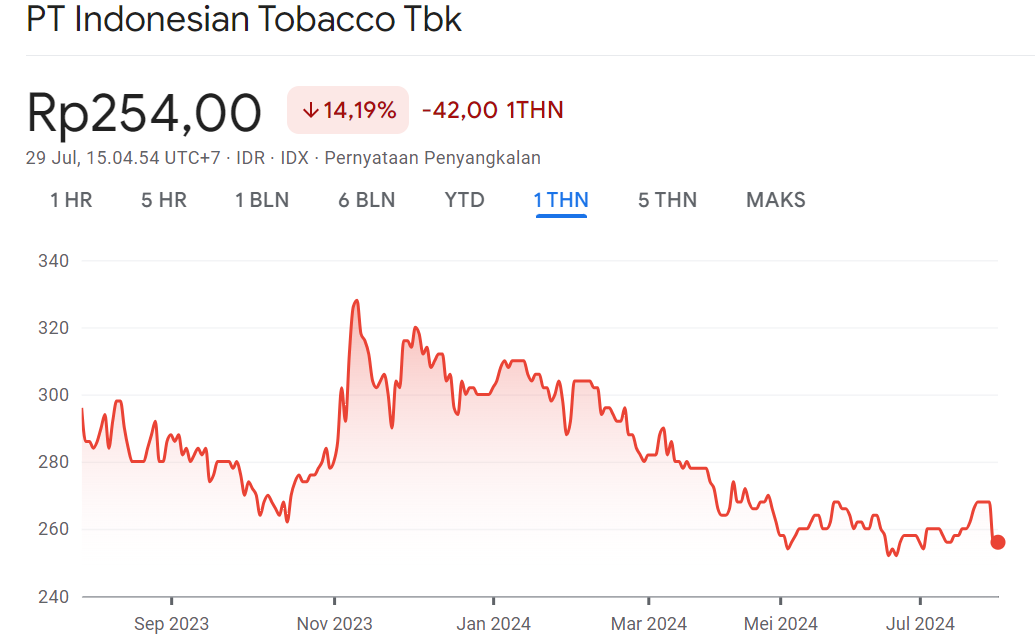Image resolution: width=1035 pixels, height=644 pixels.
Task: Switch to the 1 HR time range tab
Action: [70, 200]
